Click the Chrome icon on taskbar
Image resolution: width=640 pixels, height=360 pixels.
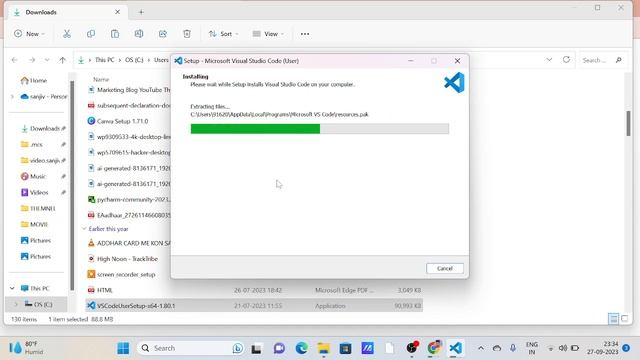tap(434, 348)
